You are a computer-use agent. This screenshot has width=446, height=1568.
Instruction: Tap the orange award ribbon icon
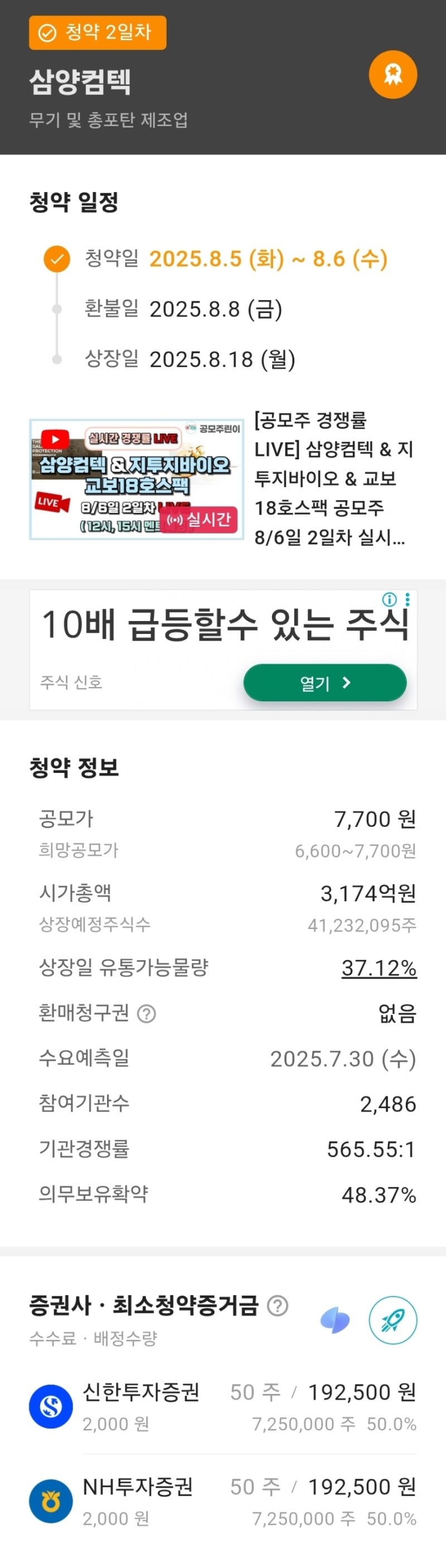[392, 74]
